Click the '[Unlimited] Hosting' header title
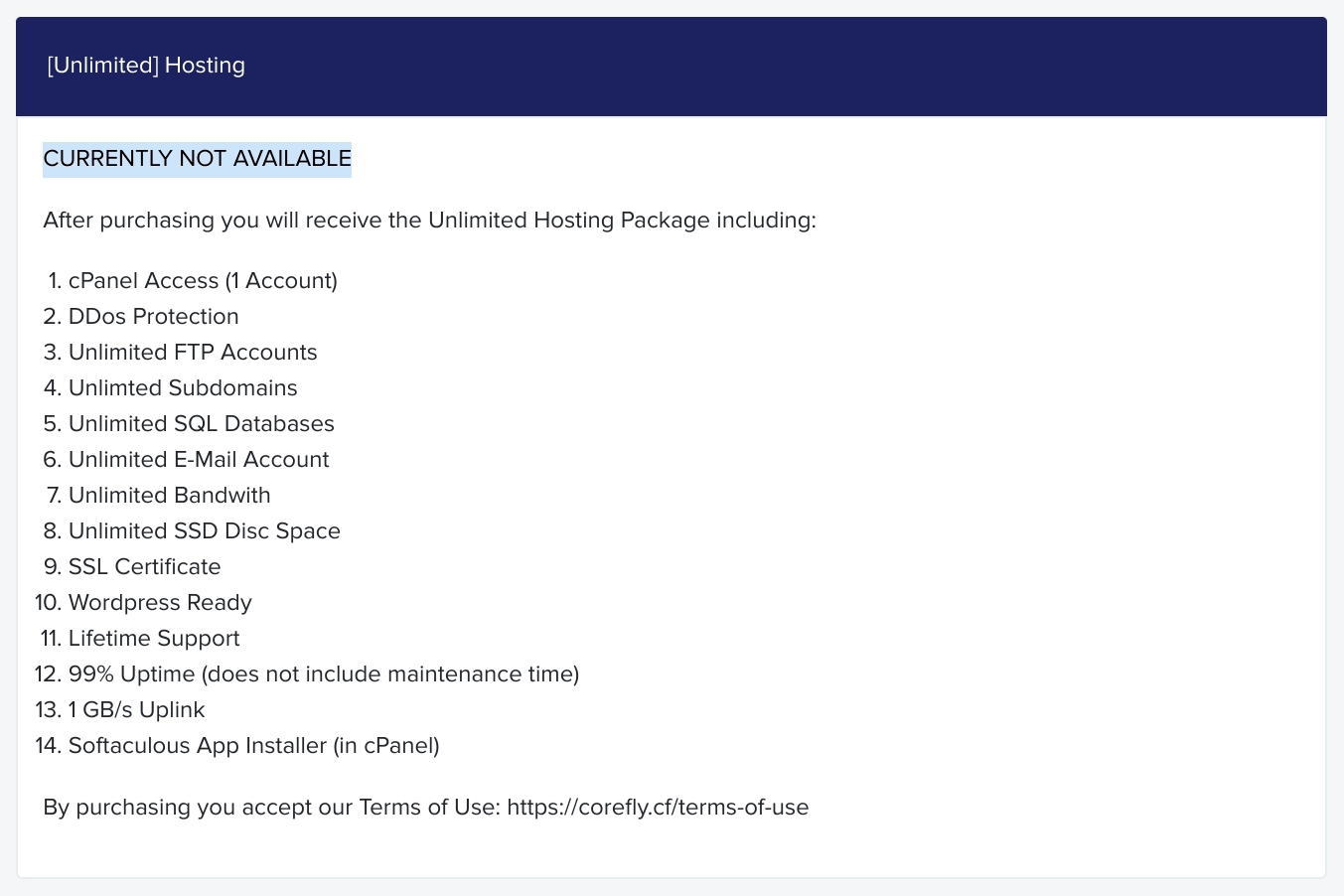This screenshot has width=1344, height=896. 146,66
